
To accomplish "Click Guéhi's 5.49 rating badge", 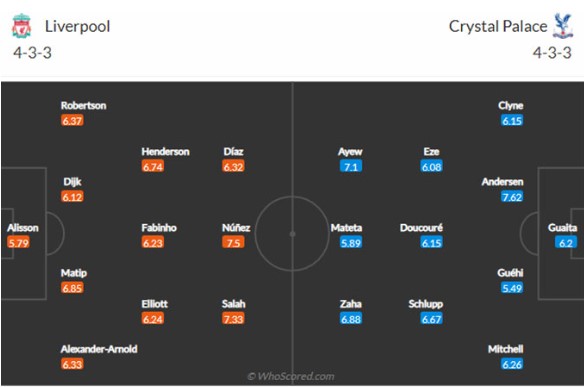I will point(512,288).
